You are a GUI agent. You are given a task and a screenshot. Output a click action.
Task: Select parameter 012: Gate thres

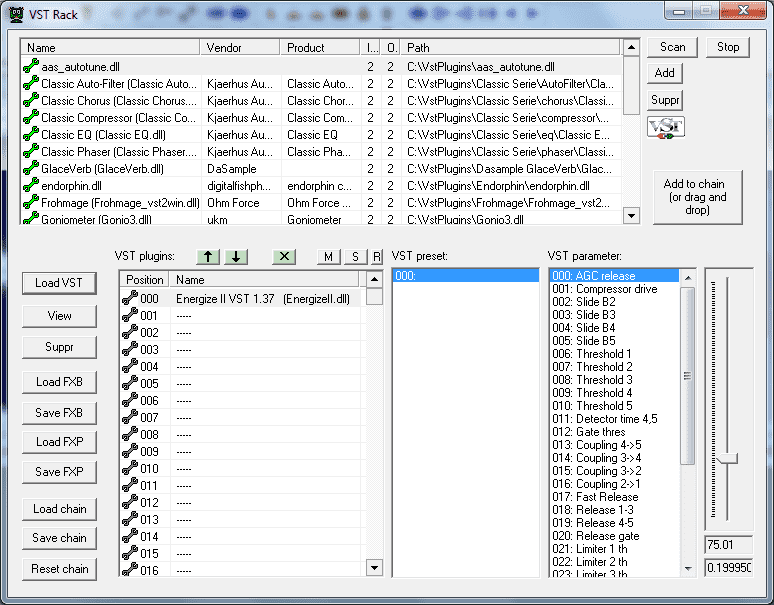pyautogui.click(x=615, y=432)
